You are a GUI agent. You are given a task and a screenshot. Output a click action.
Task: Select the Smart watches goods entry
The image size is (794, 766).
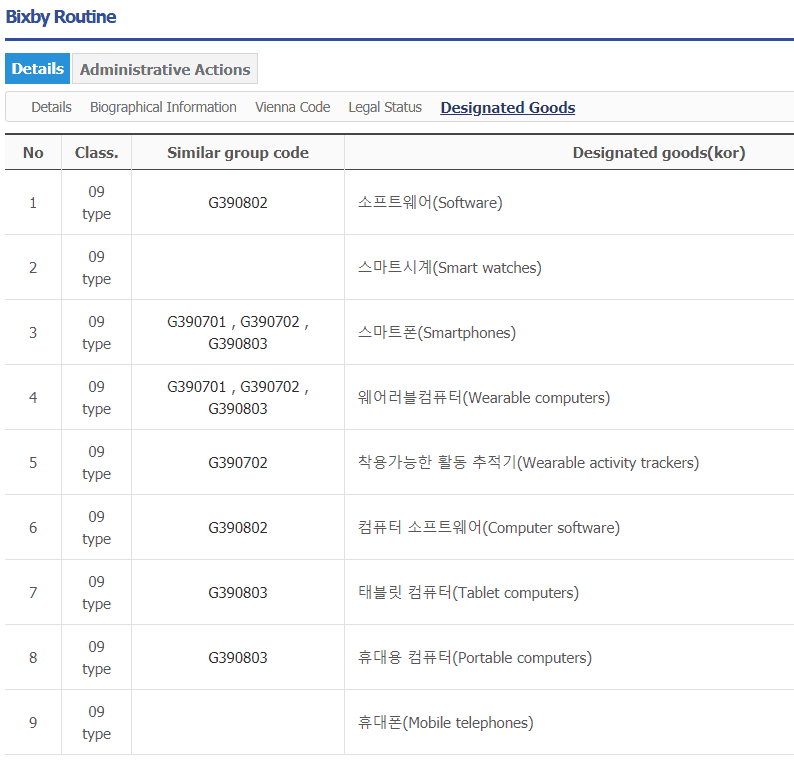pyautogui.click(x=450, y=267)
